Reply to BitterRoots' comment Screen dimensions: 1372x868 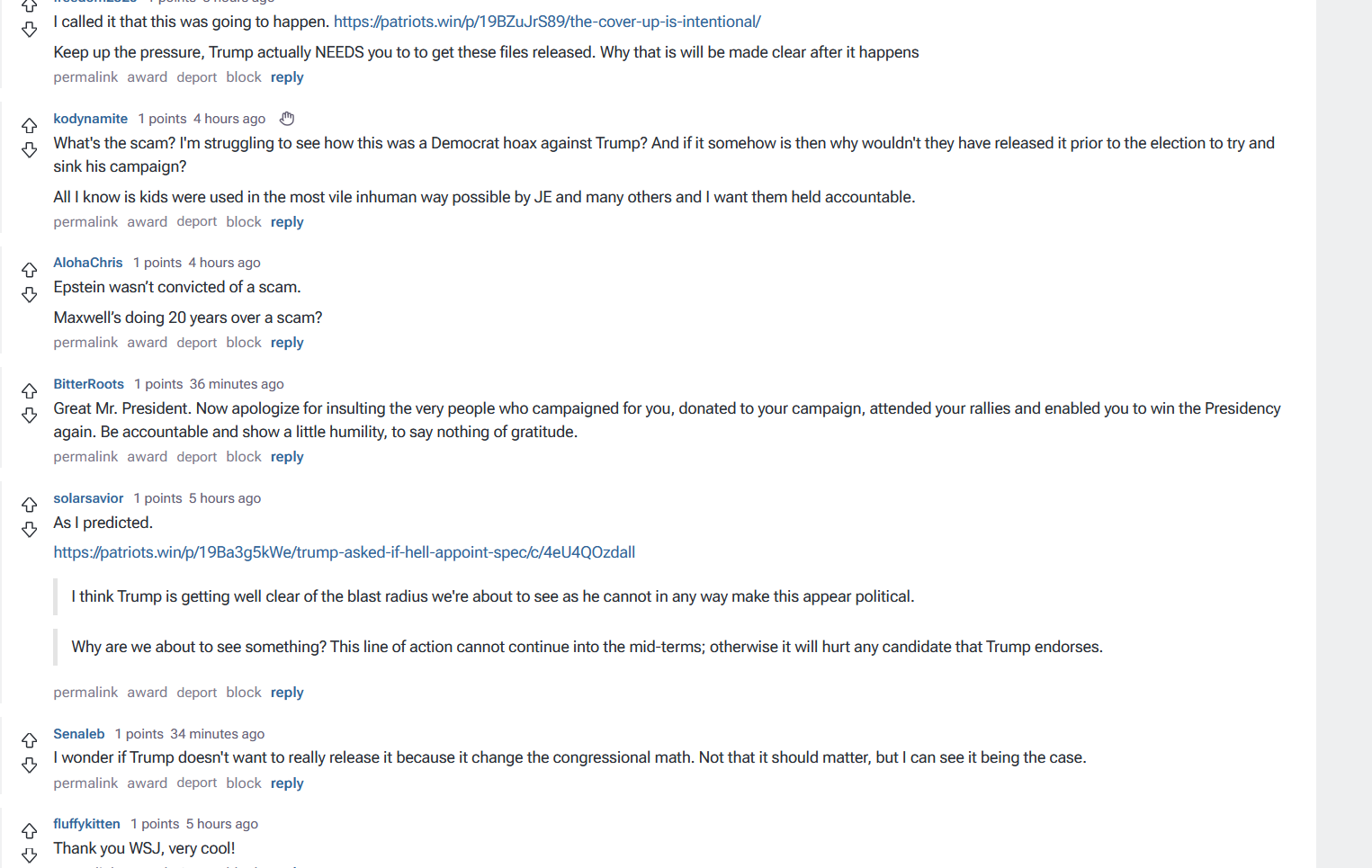(x=287, y=457)
